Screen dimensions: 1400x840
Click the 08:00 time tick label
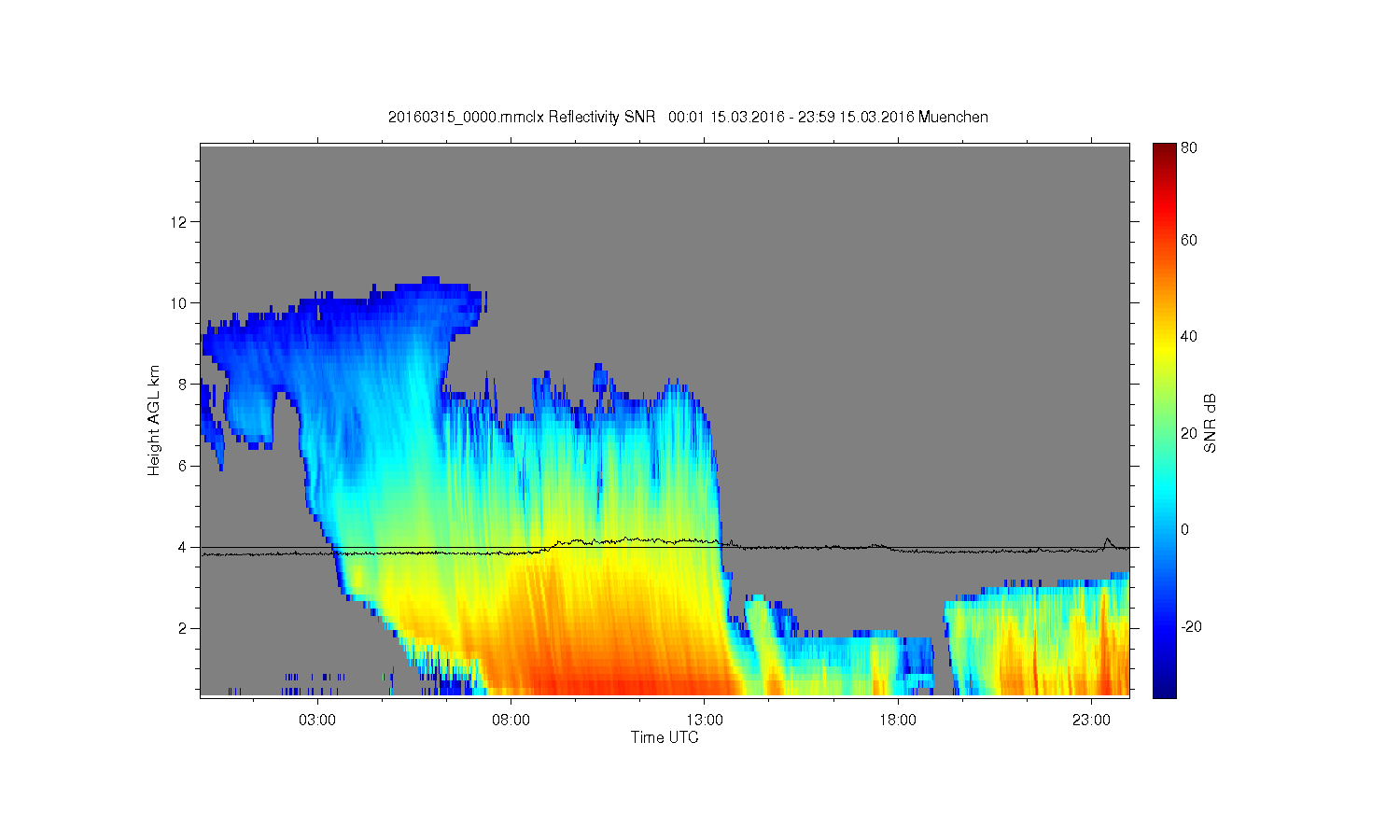click(511, 721)
